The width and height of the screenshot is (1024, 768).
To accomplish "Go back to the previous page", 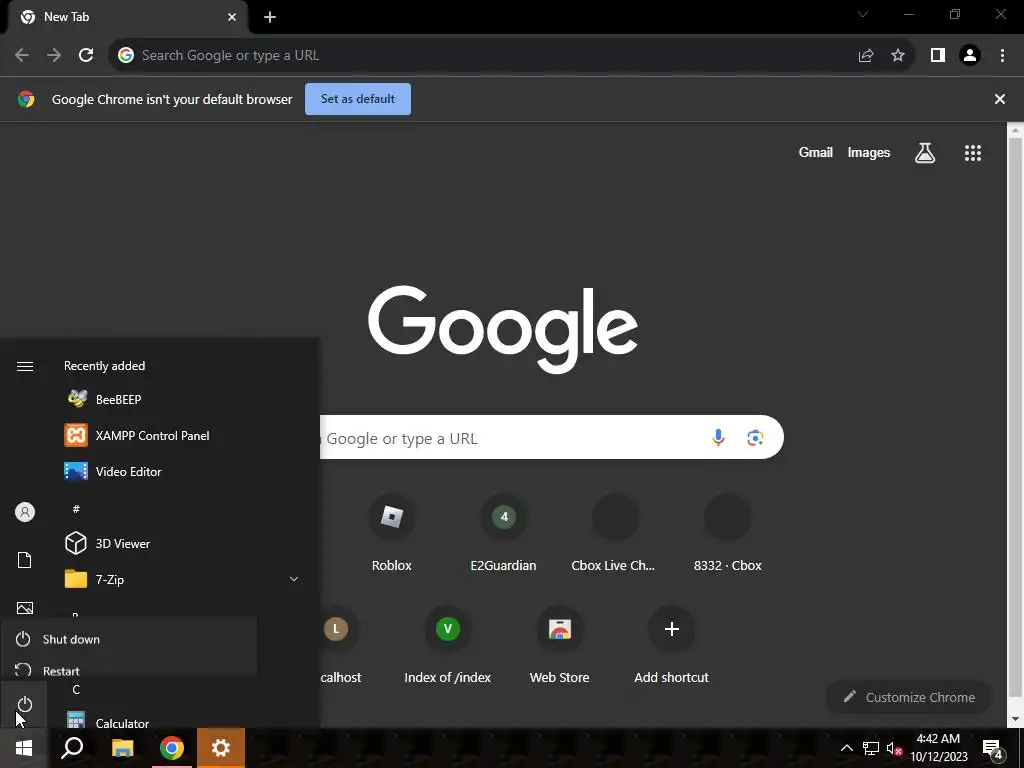I will pyautogui.click(x=22, y=56).
